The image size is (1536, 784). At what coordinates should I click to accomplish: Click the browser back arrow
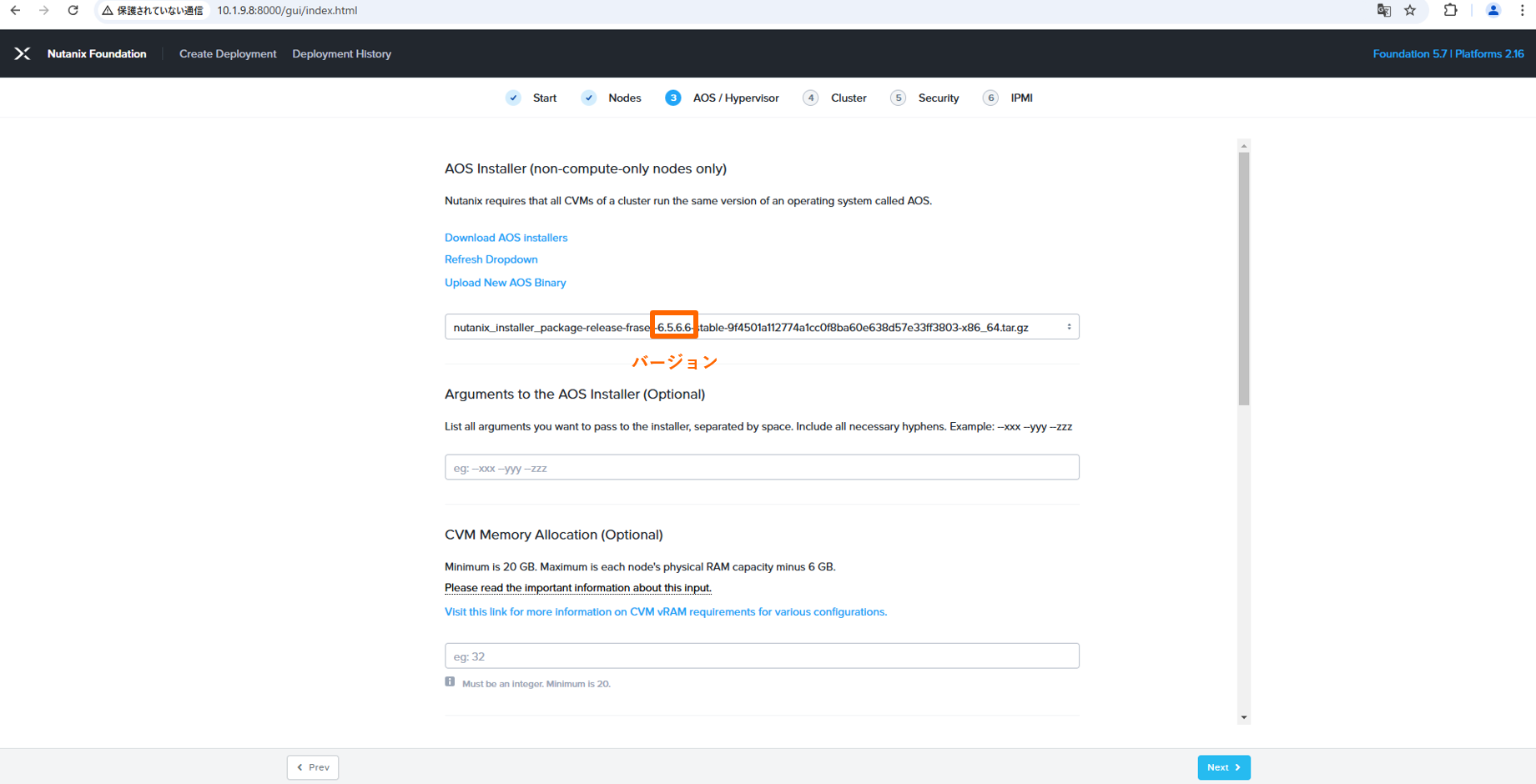click(x=15, y=11)
